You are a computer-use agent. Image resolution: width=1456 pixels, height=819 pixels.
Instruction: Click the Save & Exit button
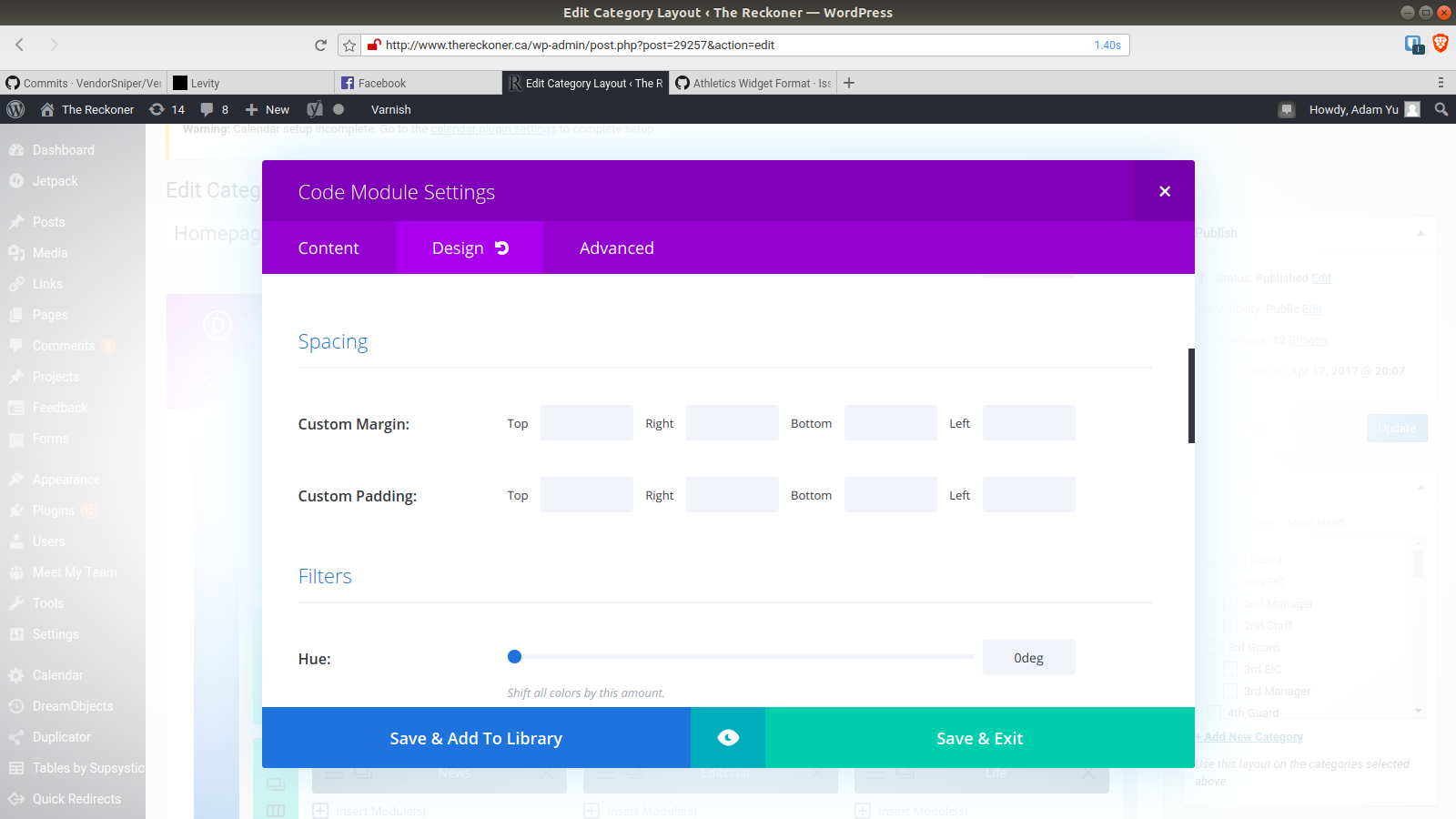click(x=979, y=738)
